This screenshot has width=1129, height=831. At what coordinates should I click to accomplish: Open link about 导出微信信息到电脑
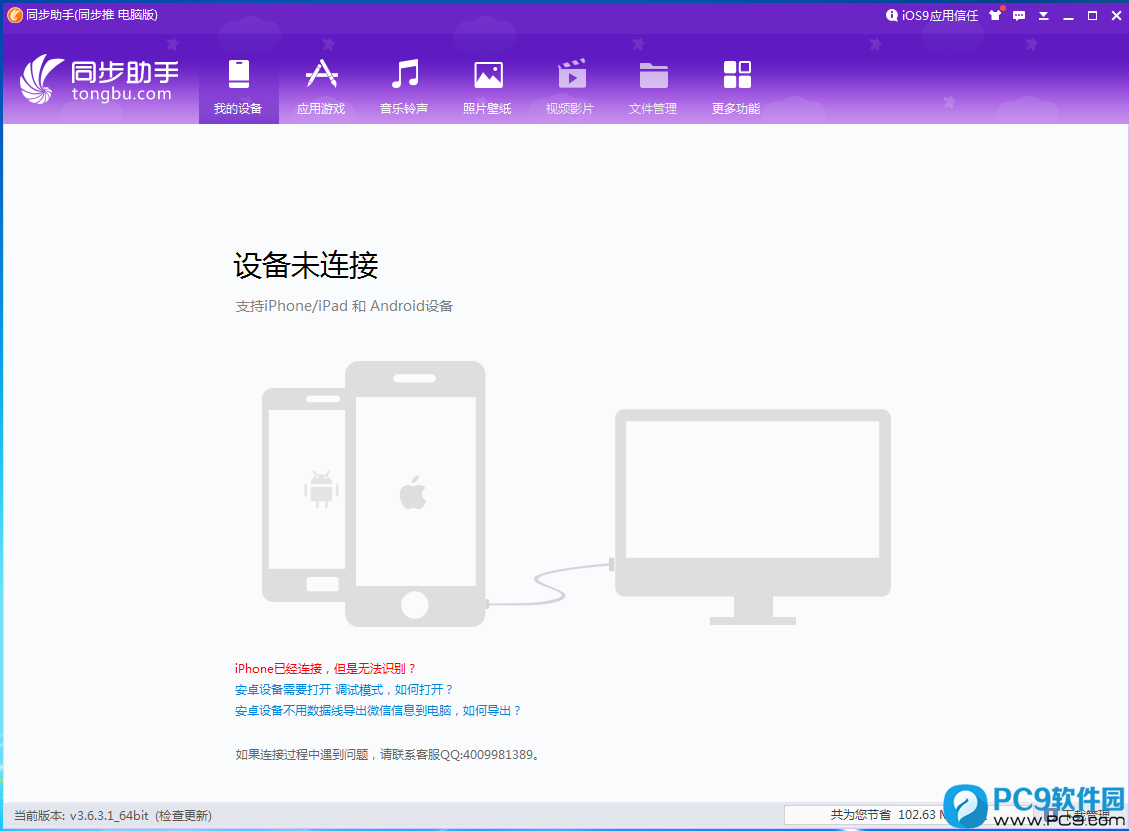pos(378,711)
